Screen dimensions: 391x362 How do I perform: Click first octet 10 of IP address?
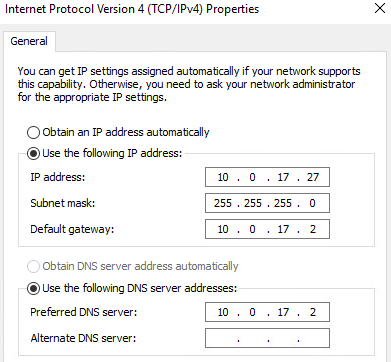pos(223,177)
